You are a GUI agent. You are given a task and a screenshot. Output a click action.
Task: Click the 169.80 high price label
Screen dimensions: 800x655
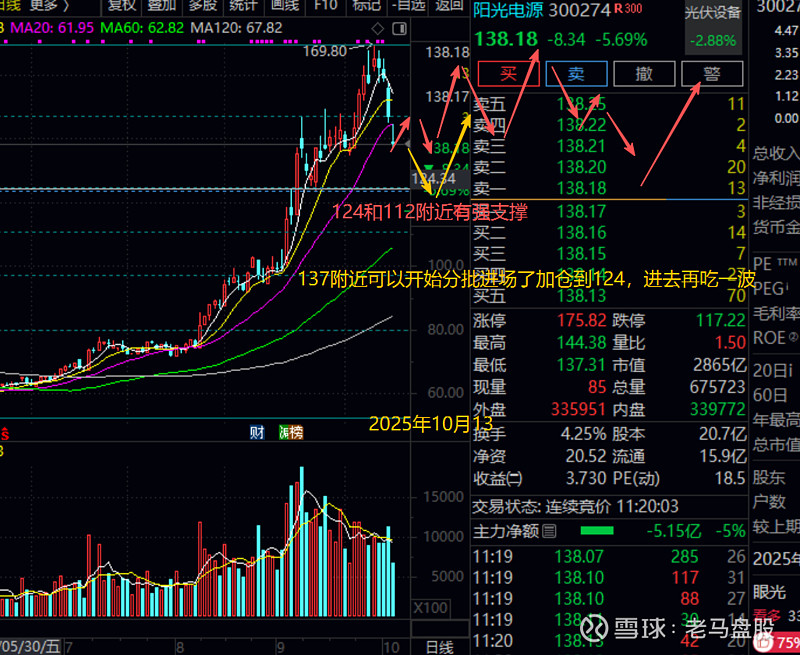tap(325, 51)
